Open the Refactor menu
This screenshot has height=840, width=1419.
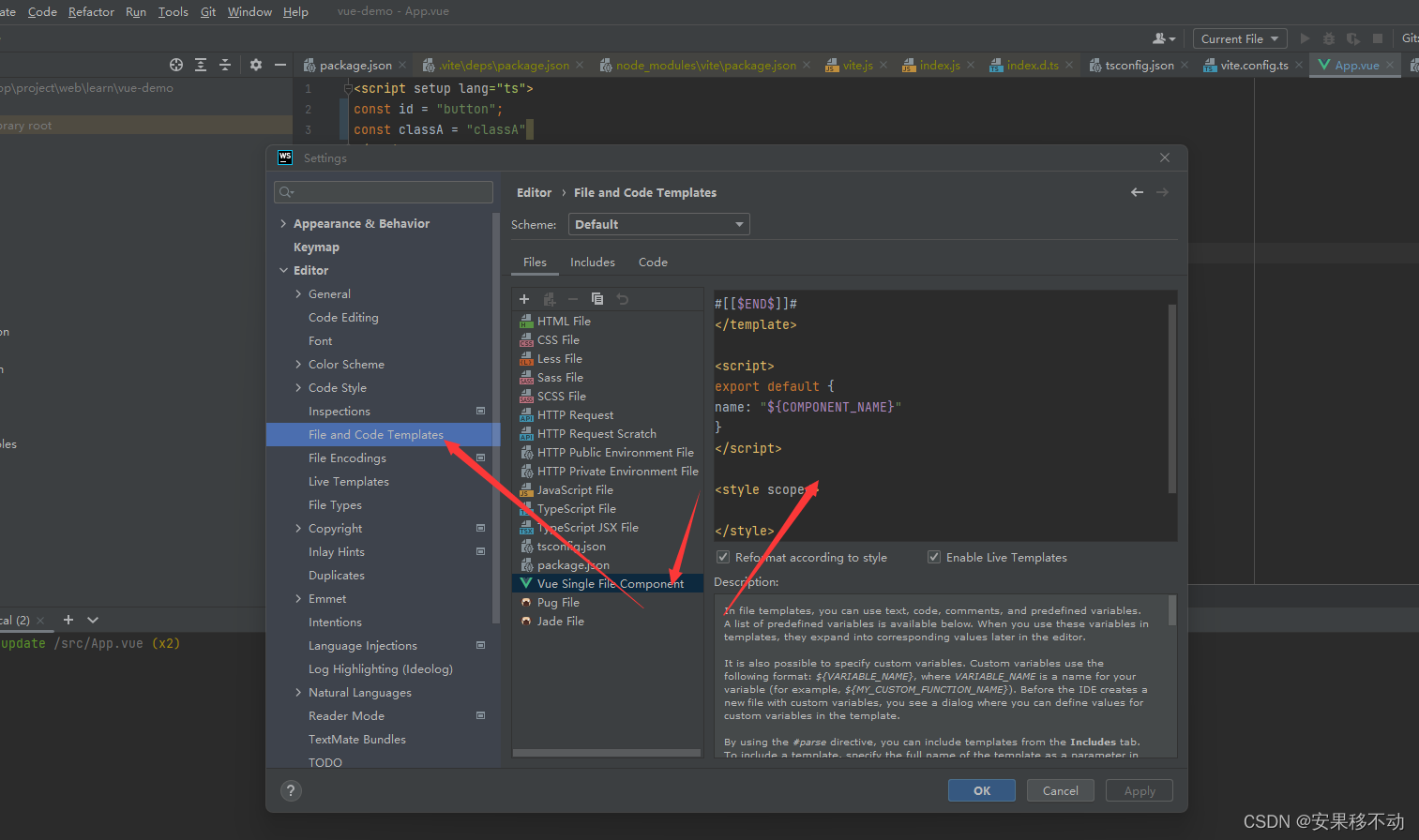point(91,11)
